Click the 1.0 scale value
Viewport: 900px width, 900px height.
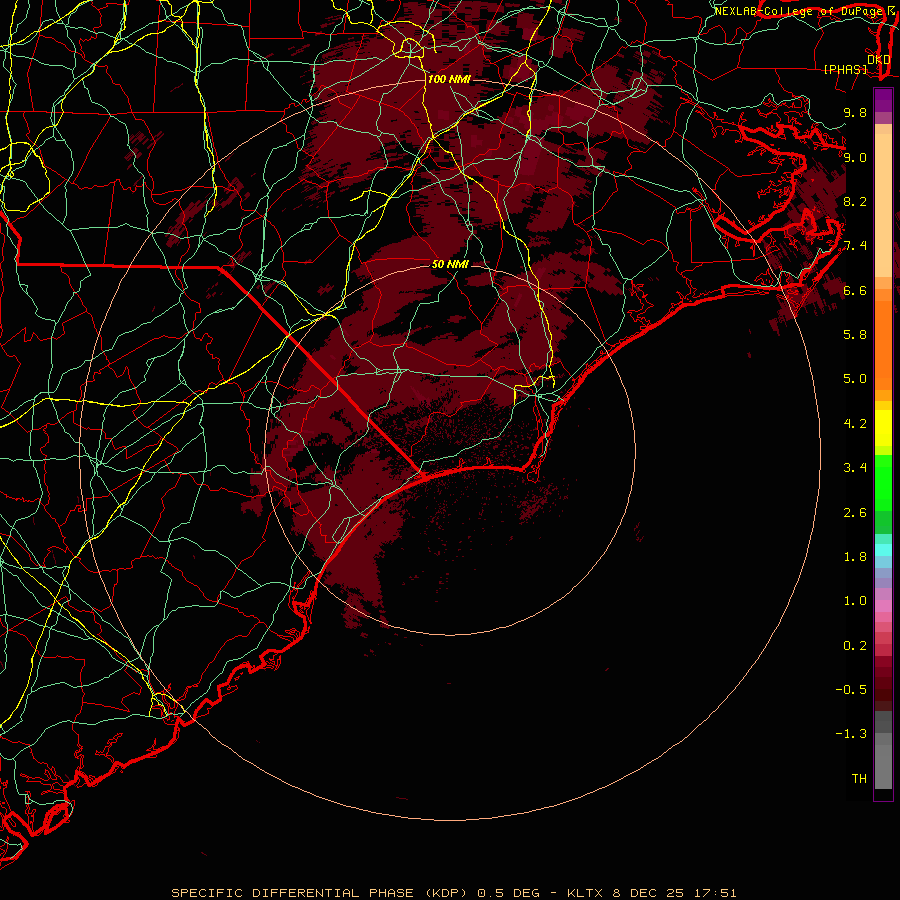[855, 601]
